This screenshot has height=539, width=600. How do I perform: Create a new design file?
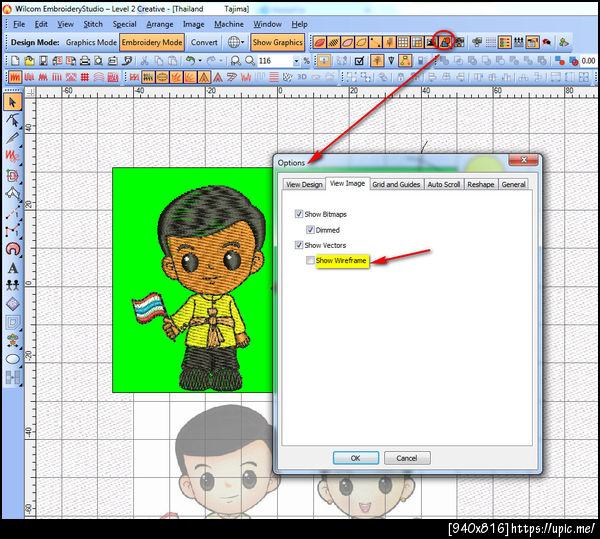pyautogui.click(x=15, y=60)
